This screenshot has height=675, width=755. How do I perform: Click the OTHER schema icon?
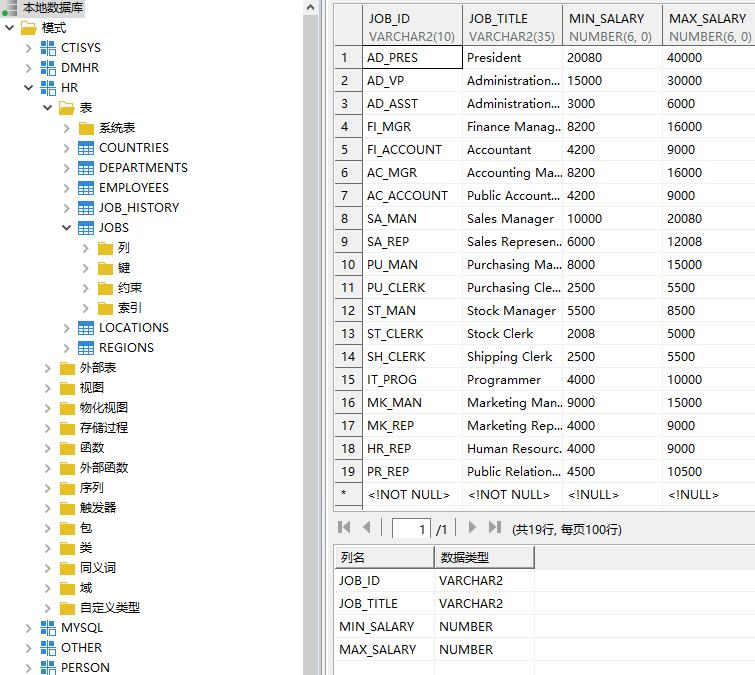pos(48,648)
